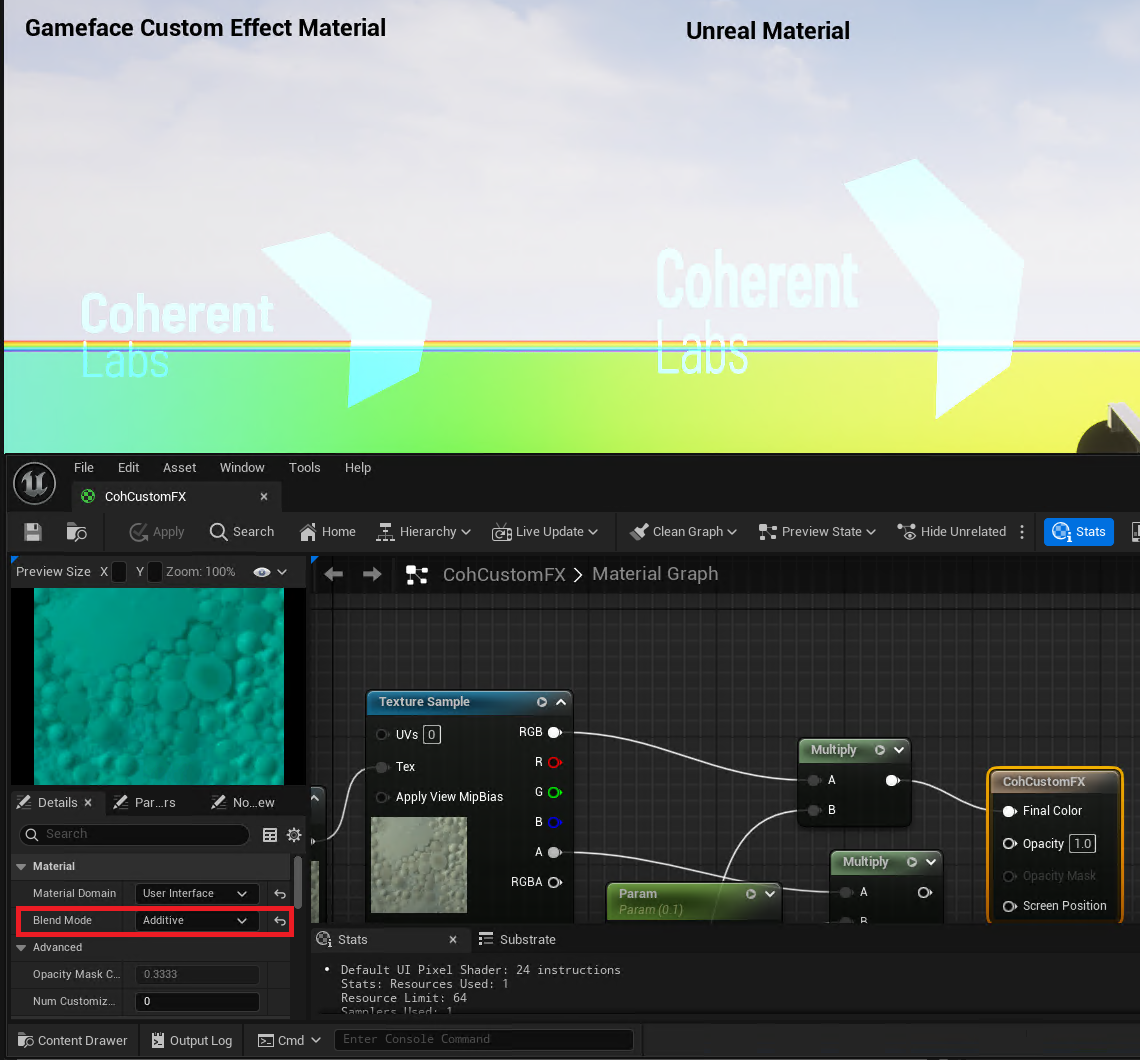Open the Asset menu
The width and height of the screenshot is (1140, 1060).
[180, 467]
